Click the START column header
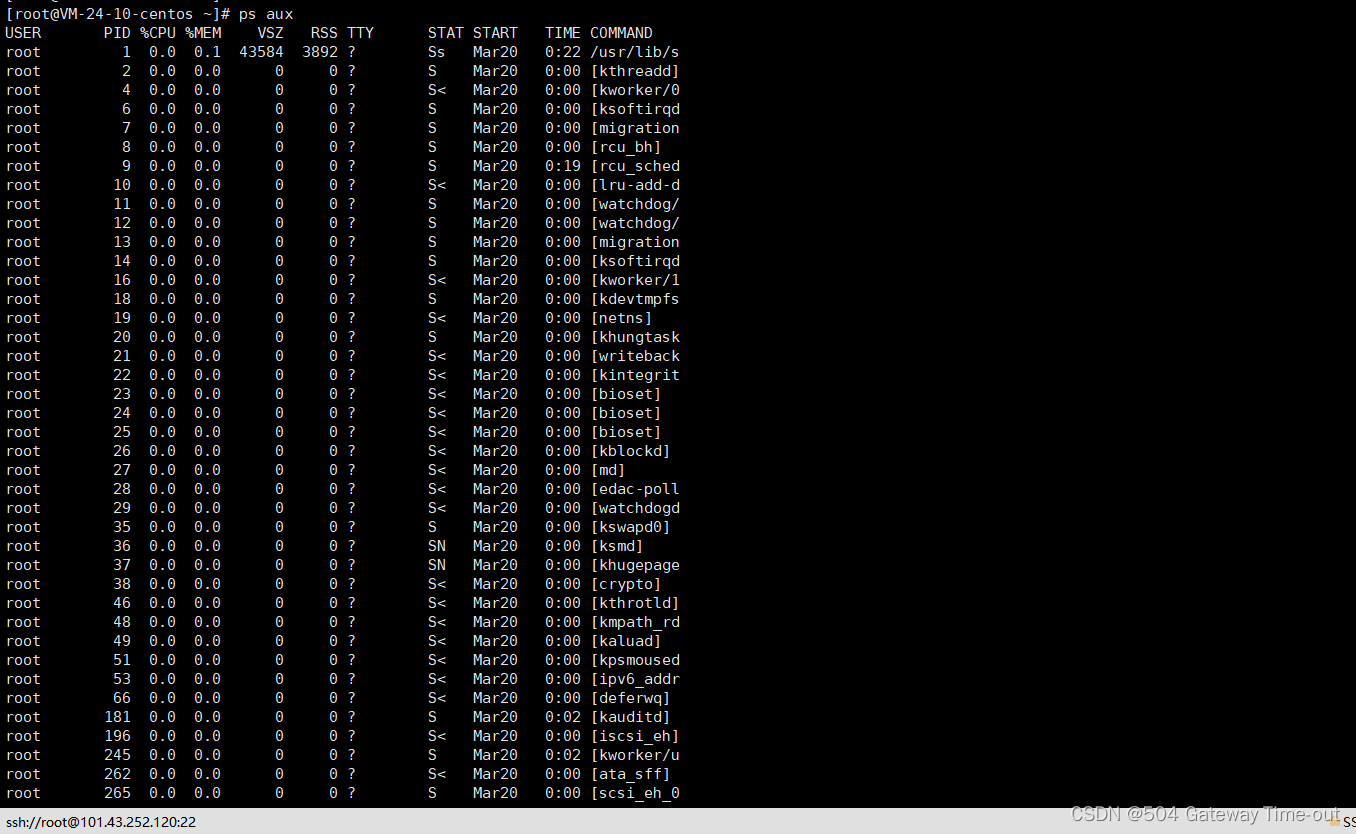The height and width of the screenshot is (834, 1356). [x=495, y=33]
